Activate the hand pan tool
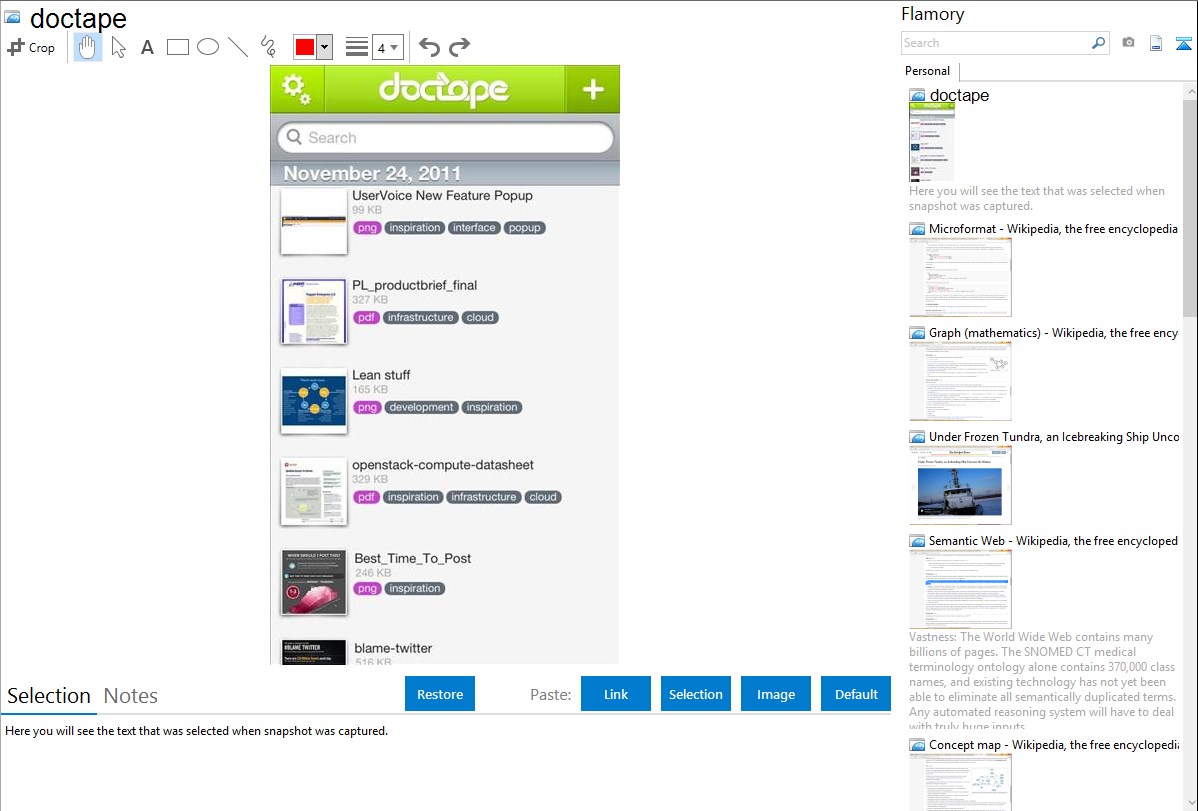The height and width of the screenshot is (811, 1198). pos(87,47)
